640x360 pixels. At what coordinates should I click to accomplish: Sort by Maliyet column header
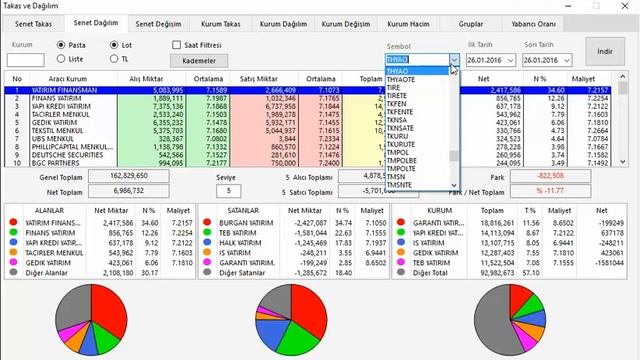pos(583,79)
